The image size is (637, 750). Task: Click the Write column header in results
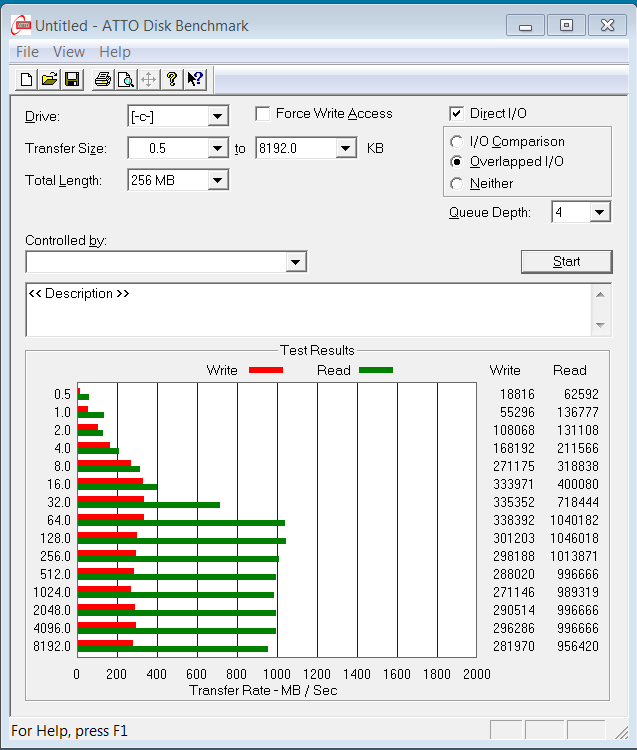coord(505,370)
